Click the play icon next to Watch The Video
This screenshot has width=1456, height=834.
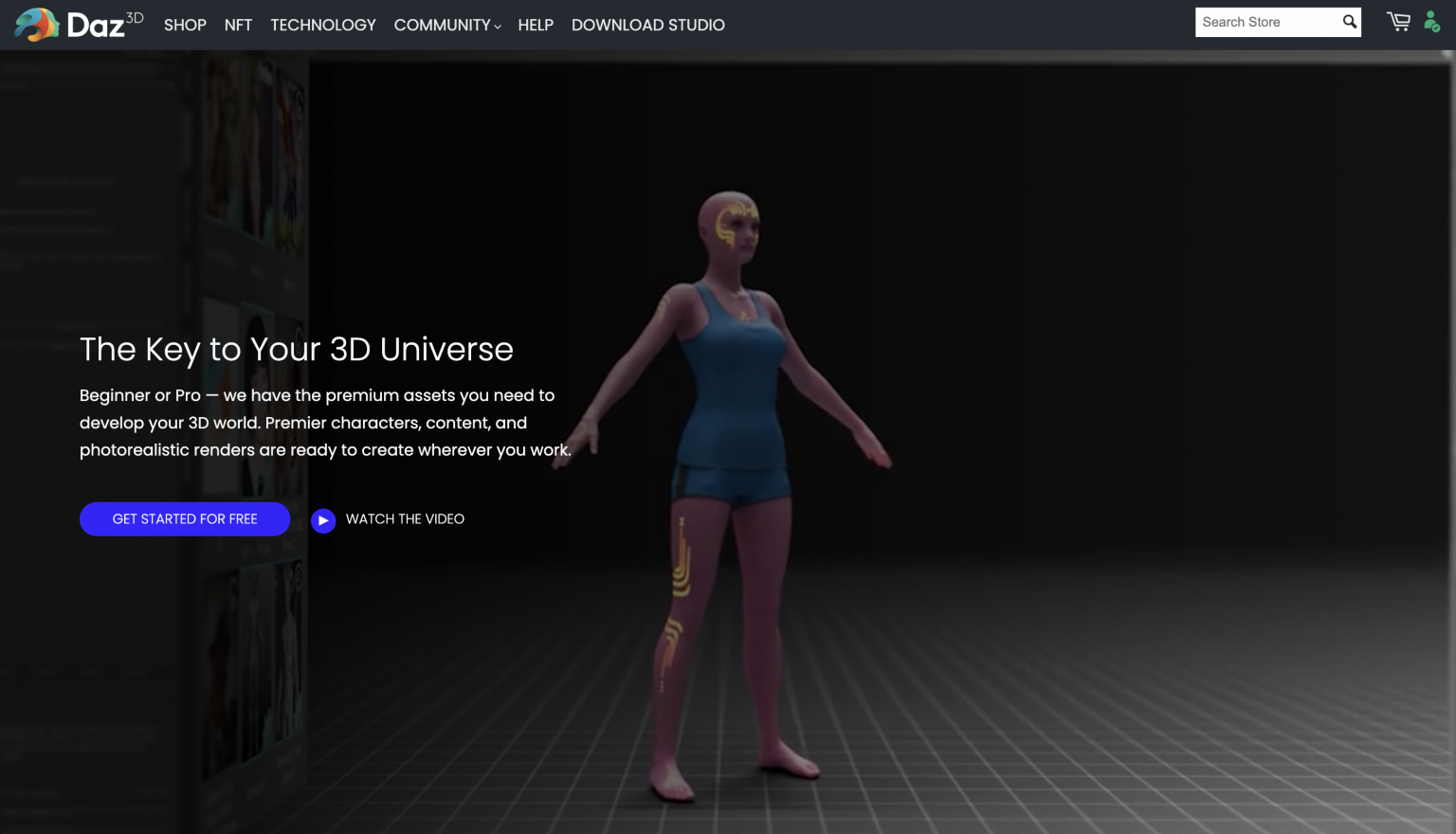(x=323, y=519)
